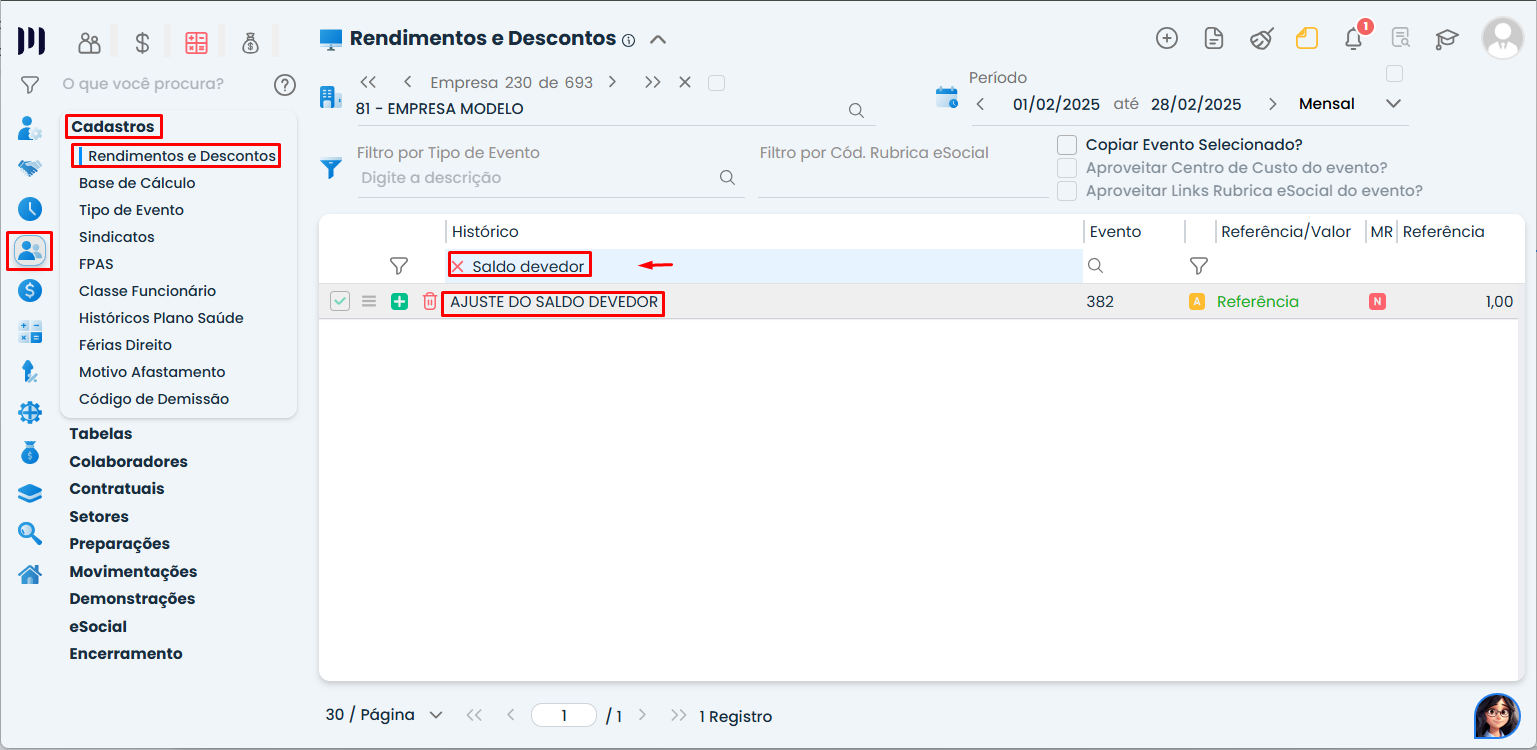
Task: Go to next period with the arrow
Action: tap(1272, 104)
